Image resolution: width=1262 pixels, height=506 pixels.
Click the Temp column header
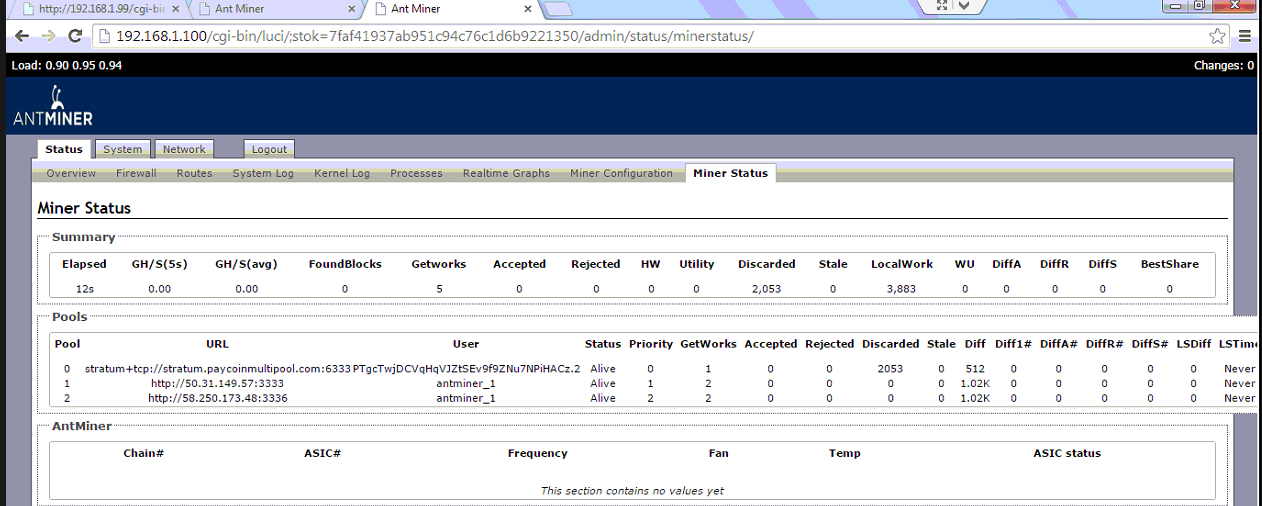(x=845, y=453)
